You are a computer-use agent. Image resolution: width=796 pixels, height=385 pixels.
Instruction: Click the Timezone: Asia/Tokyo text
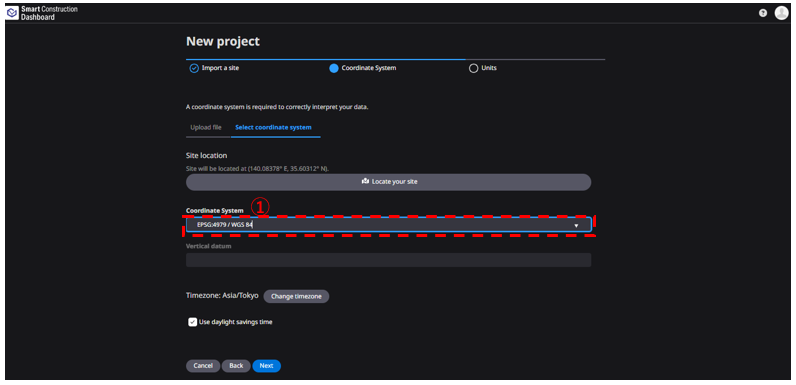(222, 295)
